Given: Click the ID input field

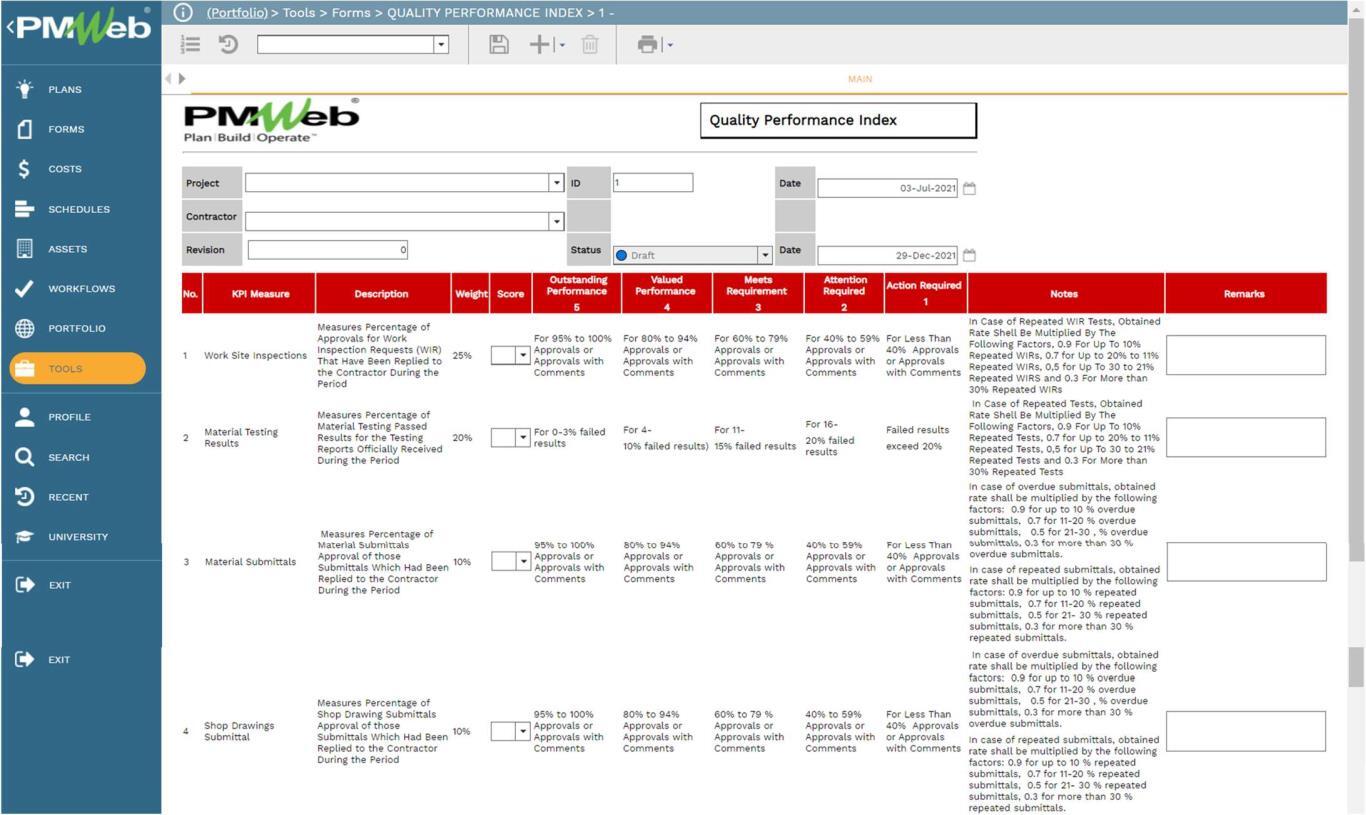Looking at the screenshot, I should coord(653,183).
